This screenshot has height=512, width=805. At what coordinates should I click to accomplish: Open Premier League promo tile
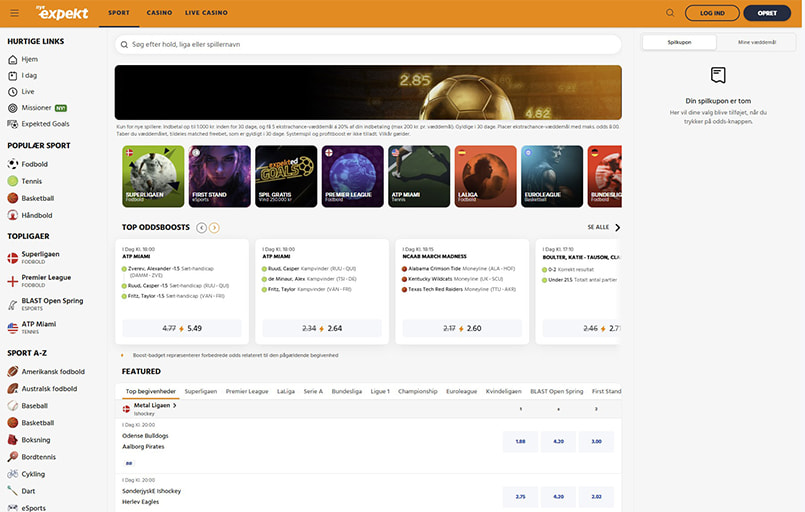(353, 176)
